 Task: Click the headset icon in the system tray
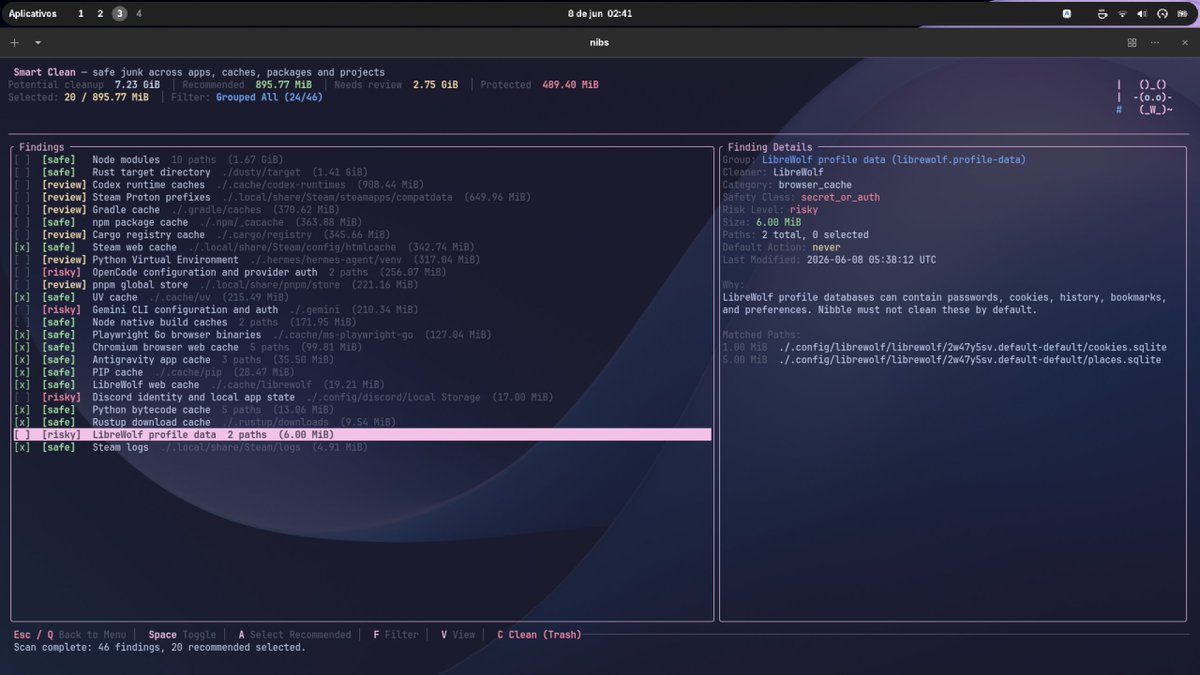click(x=1162, y=14)
